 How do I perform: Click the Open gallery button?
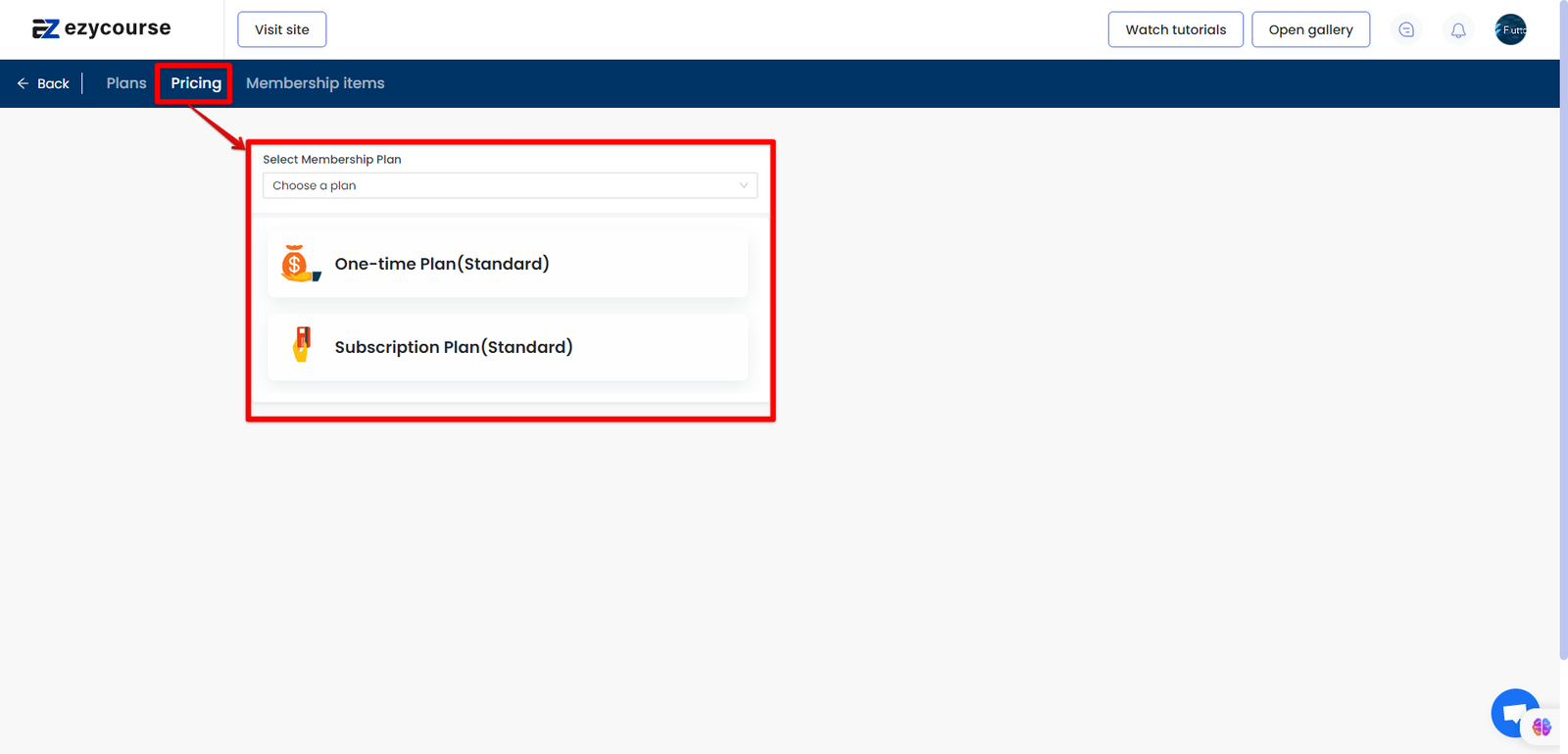click(1310, 29)
